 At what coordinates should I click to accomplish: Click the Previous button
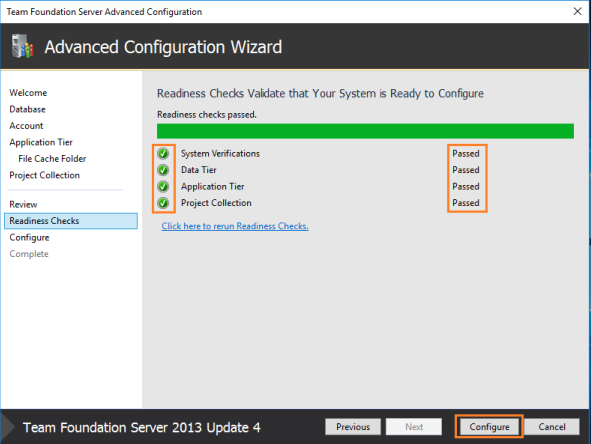[353, 427]
